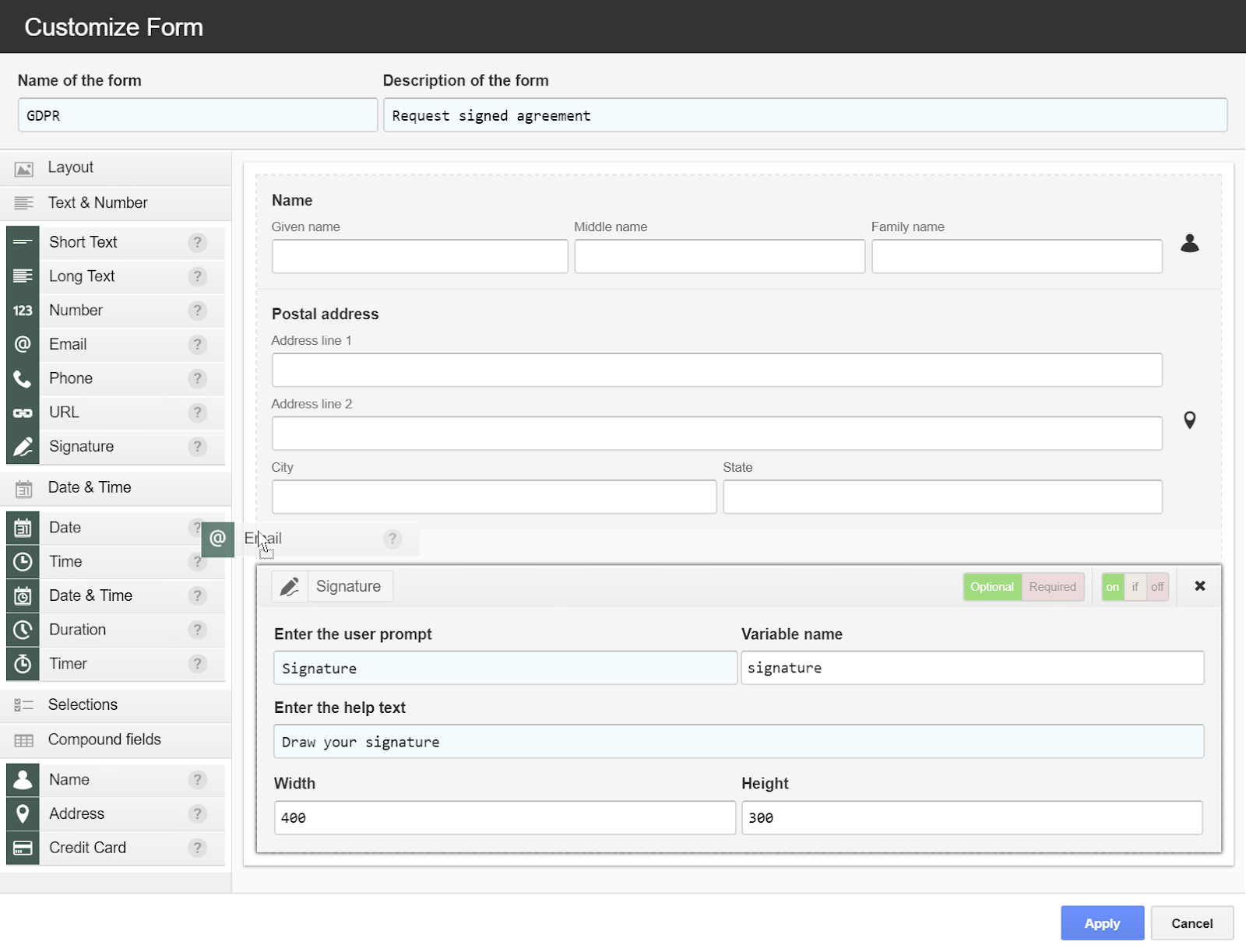Select the Signature pen icon in sidebar
This screenshot has width=1246, height=952.
pyautogui.click(x=23, y=447)
